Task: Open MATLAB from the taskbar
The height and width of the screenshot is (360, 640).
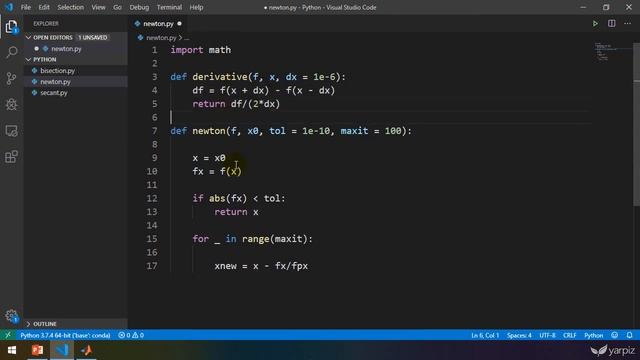Action: tap(86, 350)
